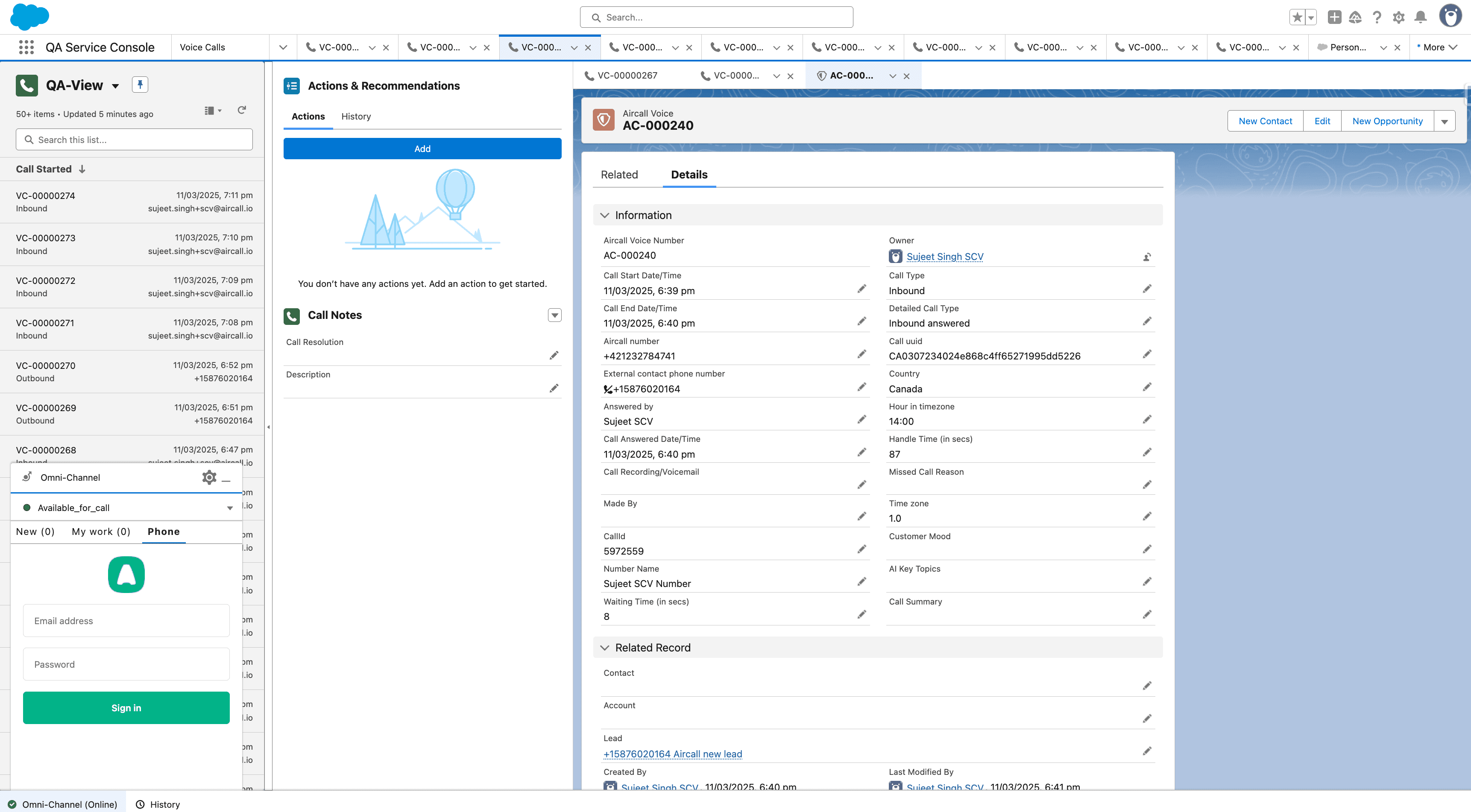This screenshot has width=1471, height=812.
Task: Collapse the Information section
Action: (x=605, y=215)
